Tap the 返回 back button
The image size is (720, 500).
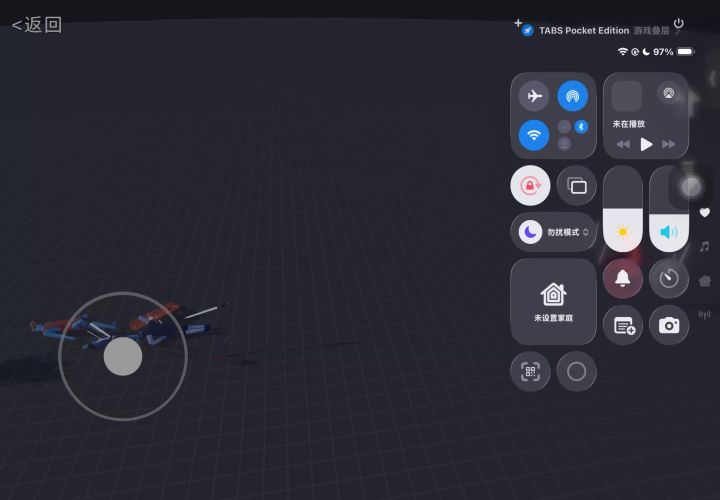coord(37,25)
